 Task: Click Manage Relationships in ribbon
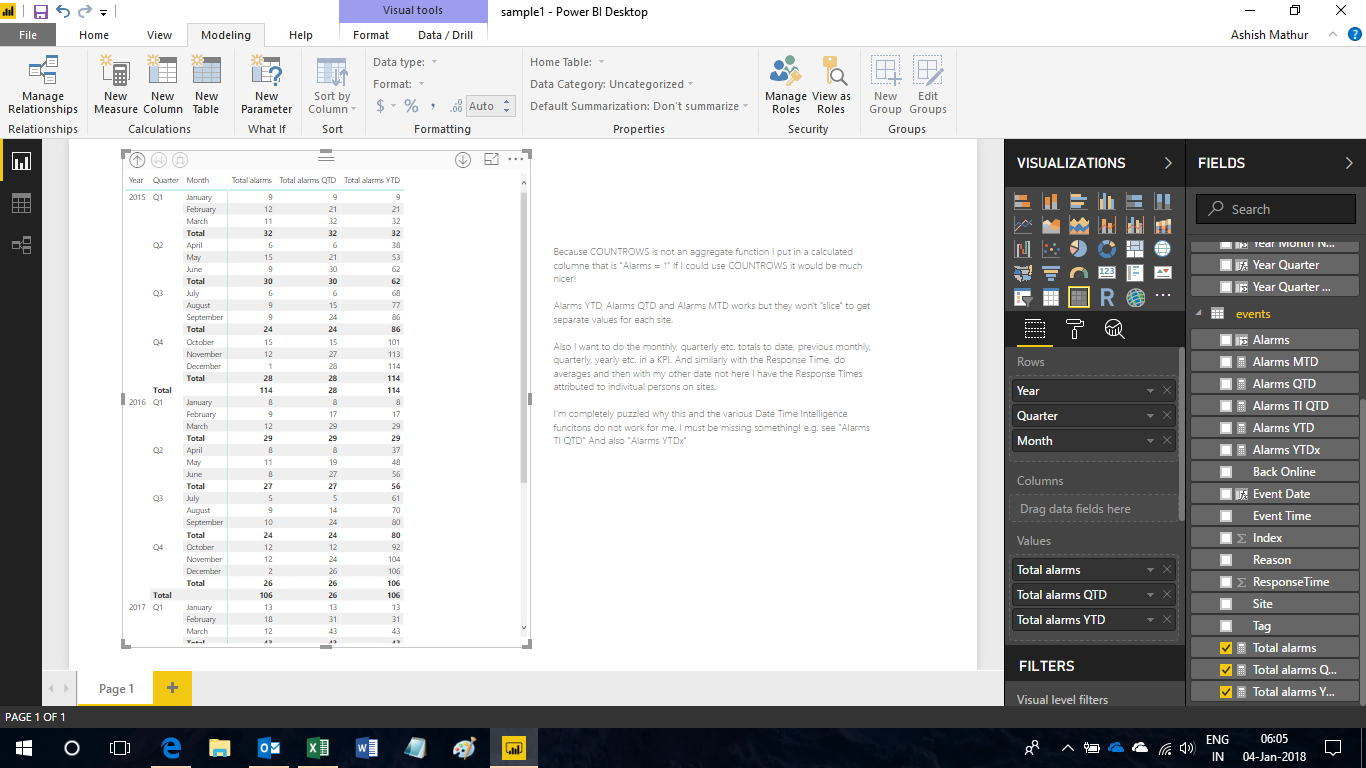pyautogui.click(x=43, y=86)
